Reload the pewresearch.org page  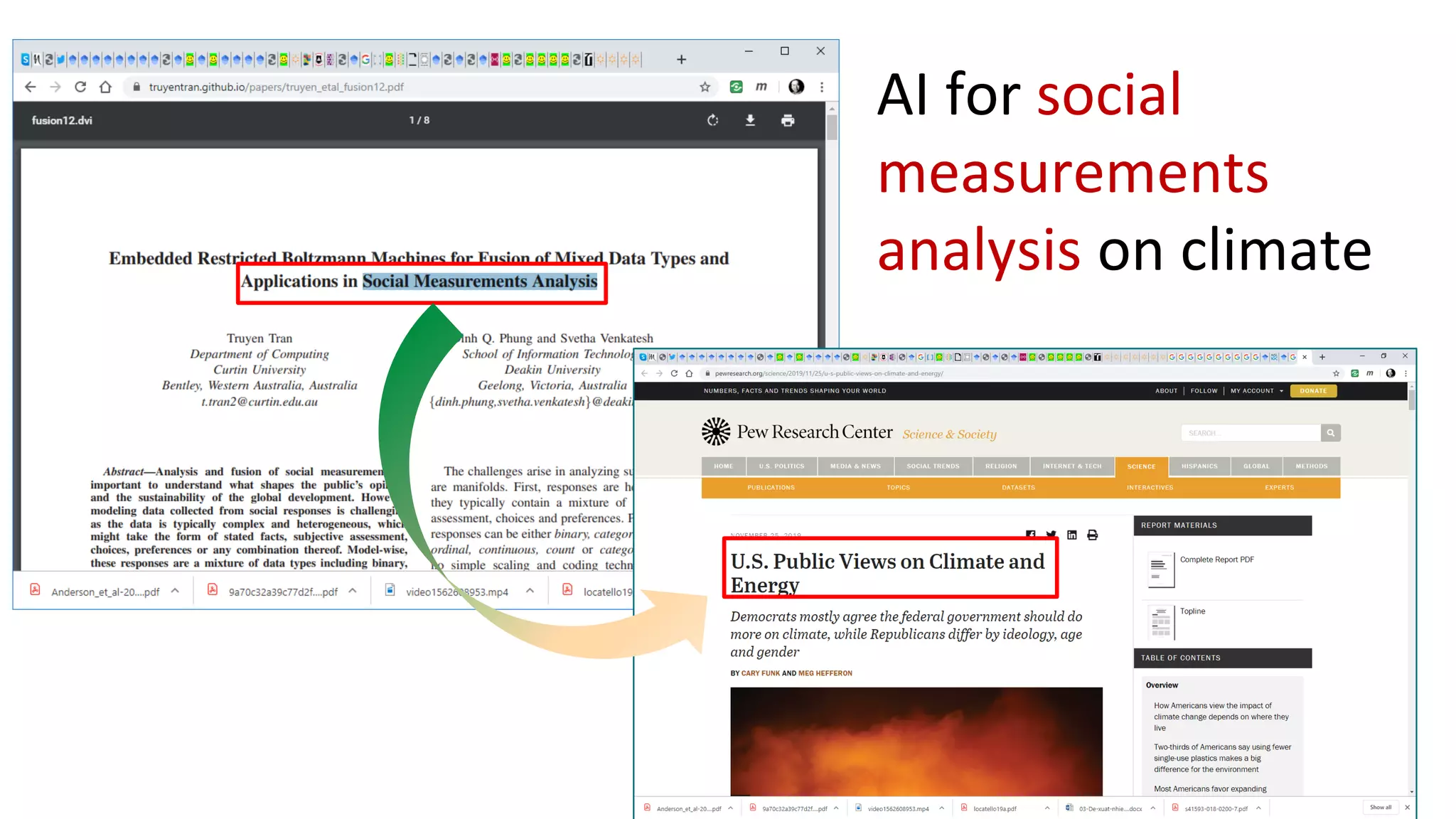(x=674, y=373)
